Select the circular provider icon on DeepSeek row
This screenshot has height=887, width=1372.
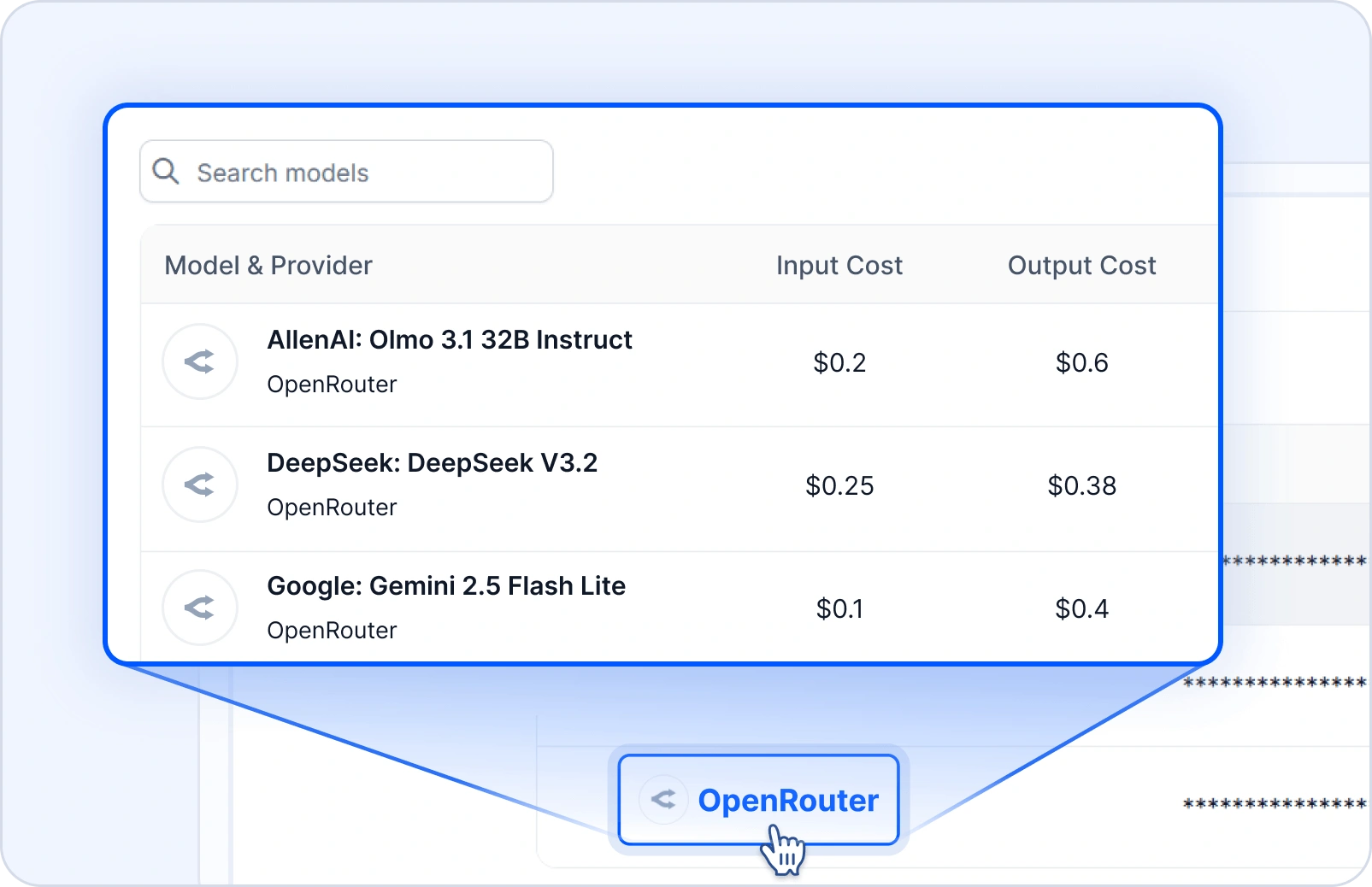coord(199,485)
